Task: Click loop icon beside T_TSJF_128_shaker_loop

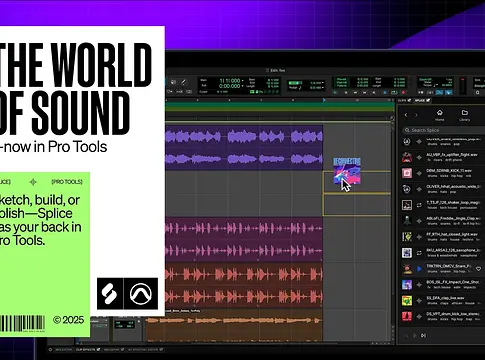Action: pos(419,205)
